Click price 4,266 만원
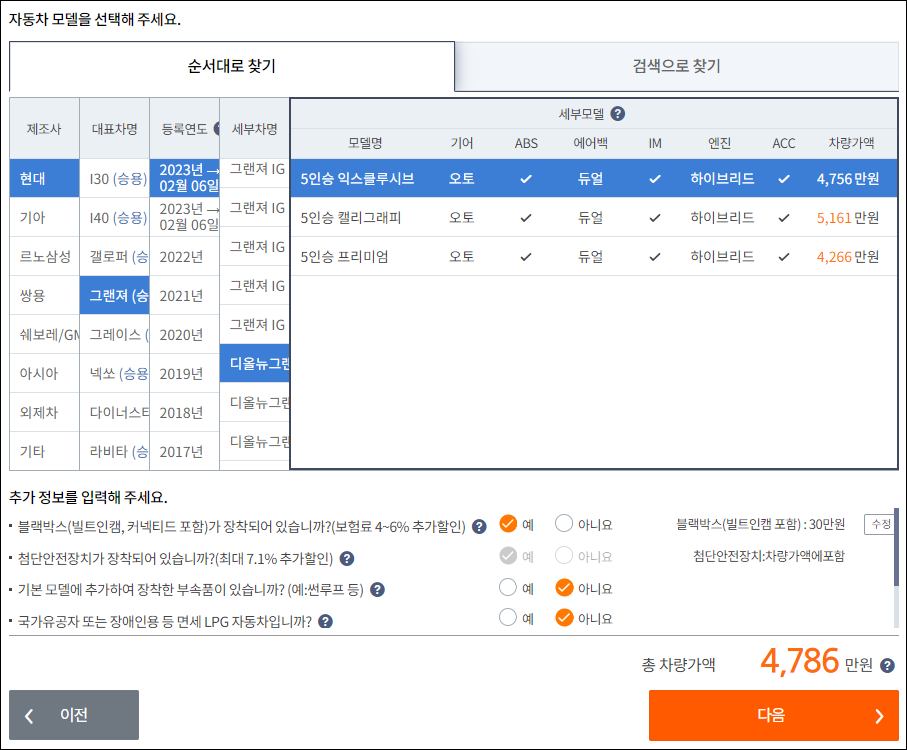 pos(847,257)
